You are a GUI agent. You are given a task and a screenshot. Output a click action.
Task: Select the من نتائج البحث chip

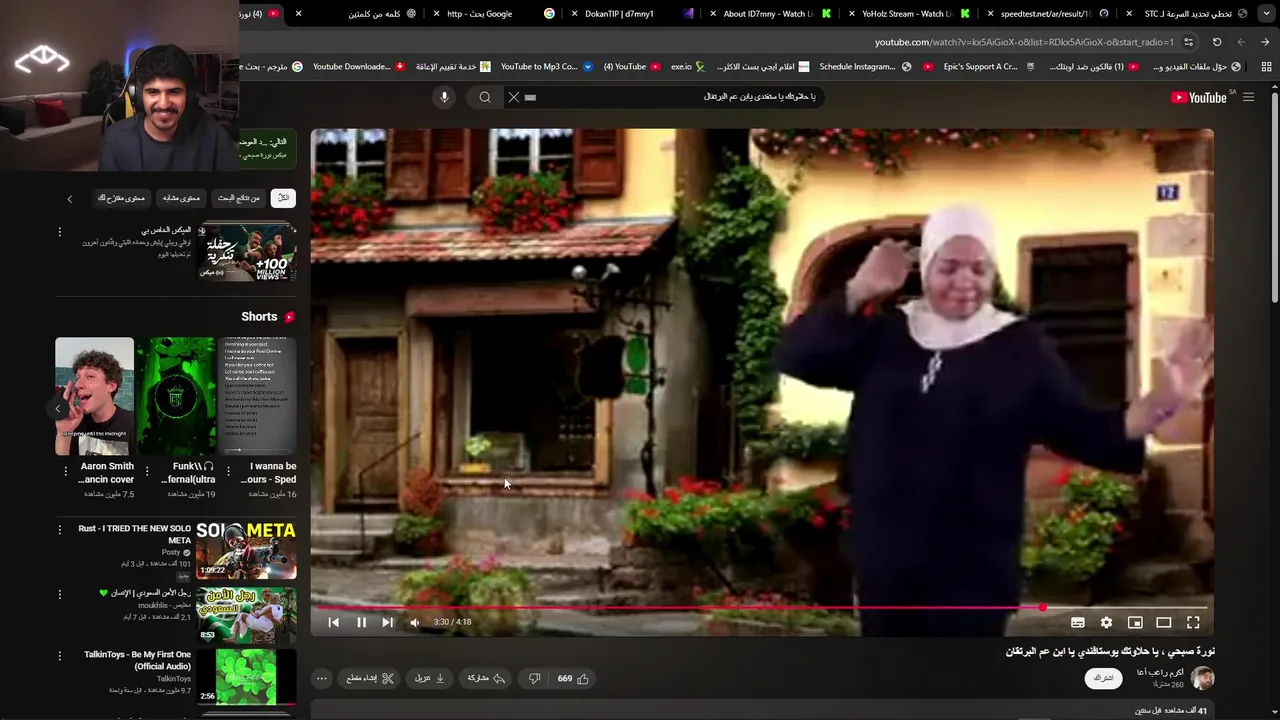pyautogui.click(x=239, y=198)
